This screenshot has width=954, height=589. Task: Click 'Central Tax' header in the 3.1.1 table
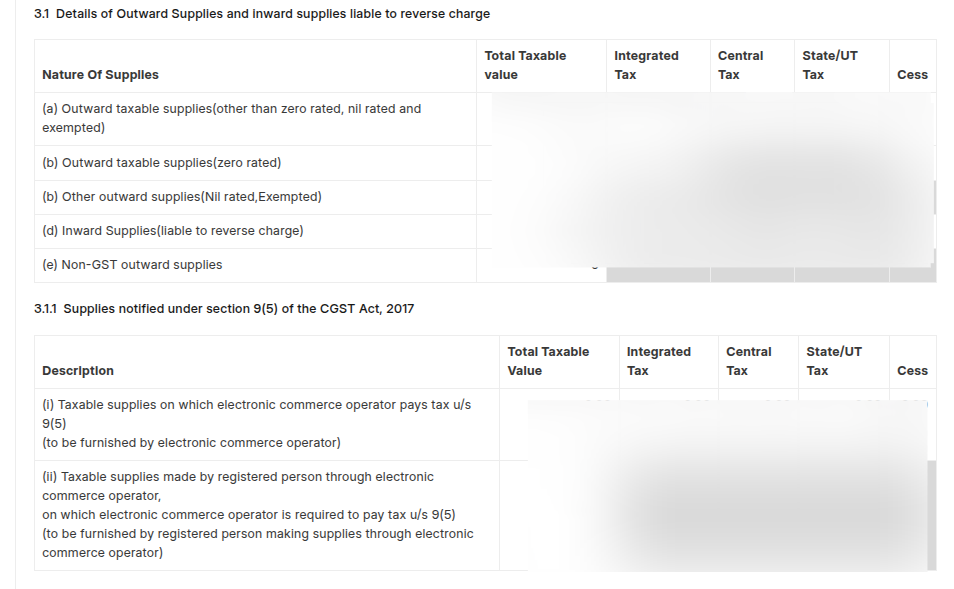click(x=748, y=361)
